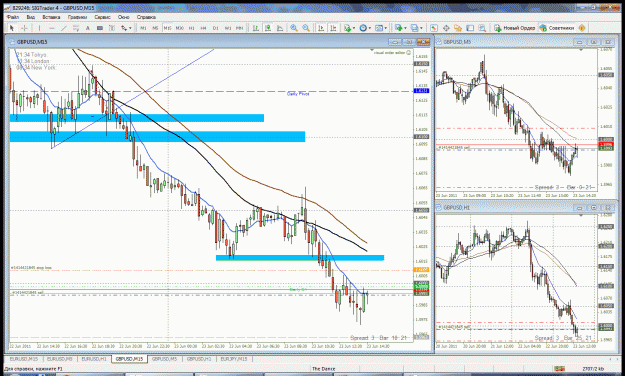Switch chart to D1 timeframe
Screen dimensions: 625x376
[216, 28]
